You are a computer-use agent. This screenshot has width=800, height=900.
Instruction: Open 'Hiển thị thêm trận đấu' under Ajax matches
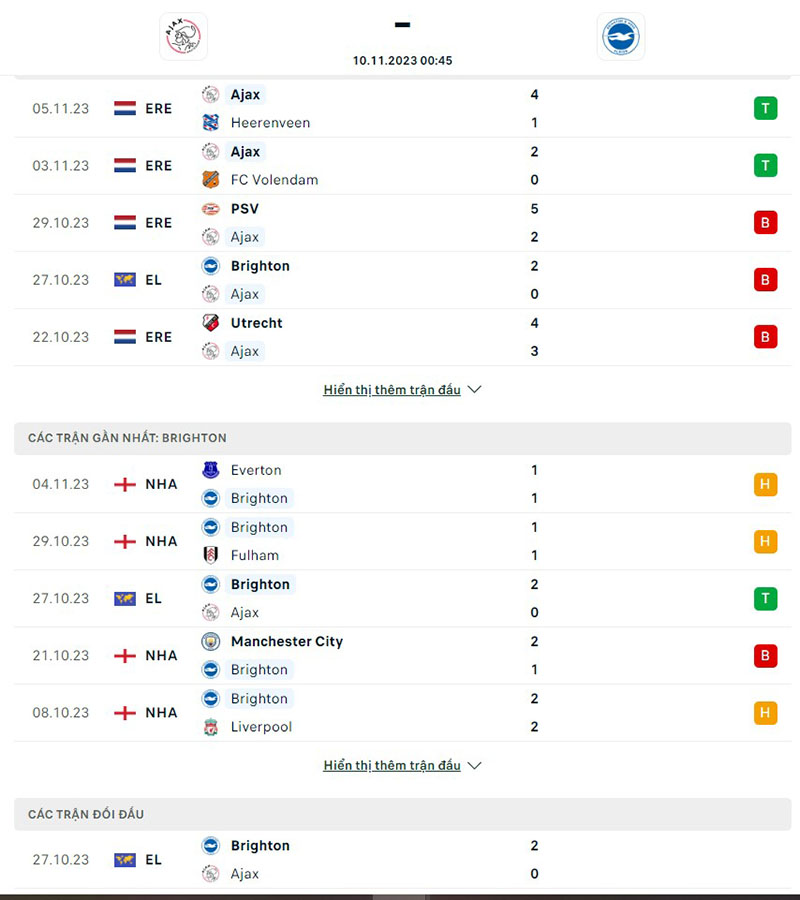click(392, 390)
